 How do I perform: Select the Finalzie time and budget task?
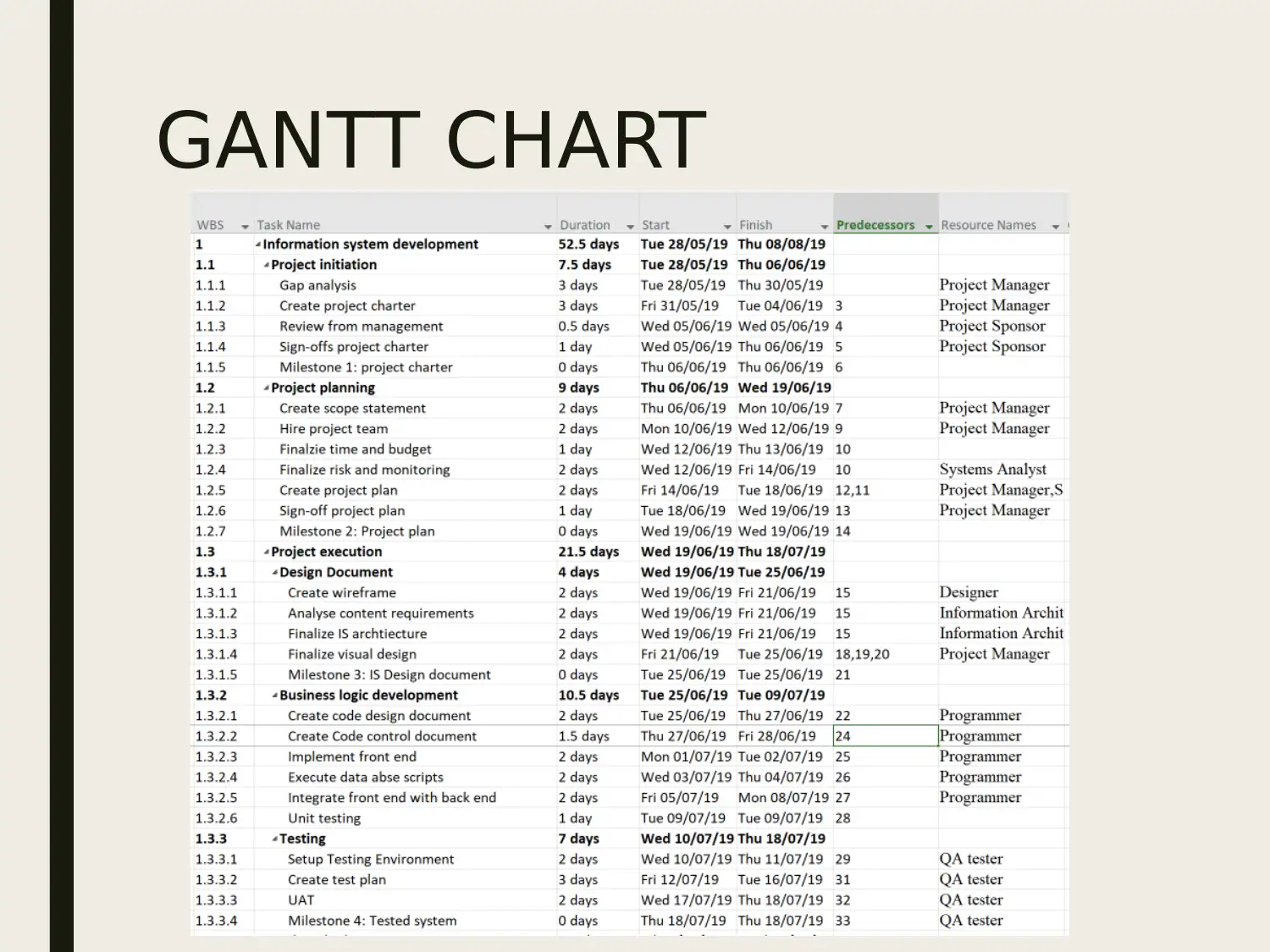[356, 449]
